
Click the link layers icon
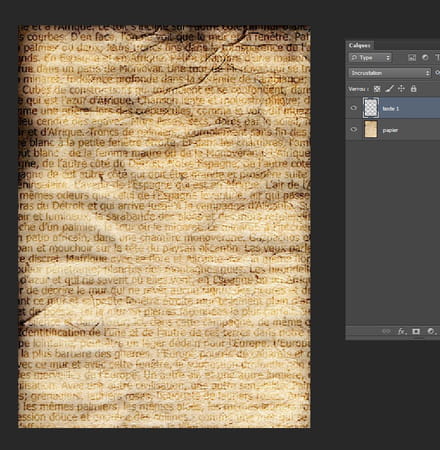[386, 331]
